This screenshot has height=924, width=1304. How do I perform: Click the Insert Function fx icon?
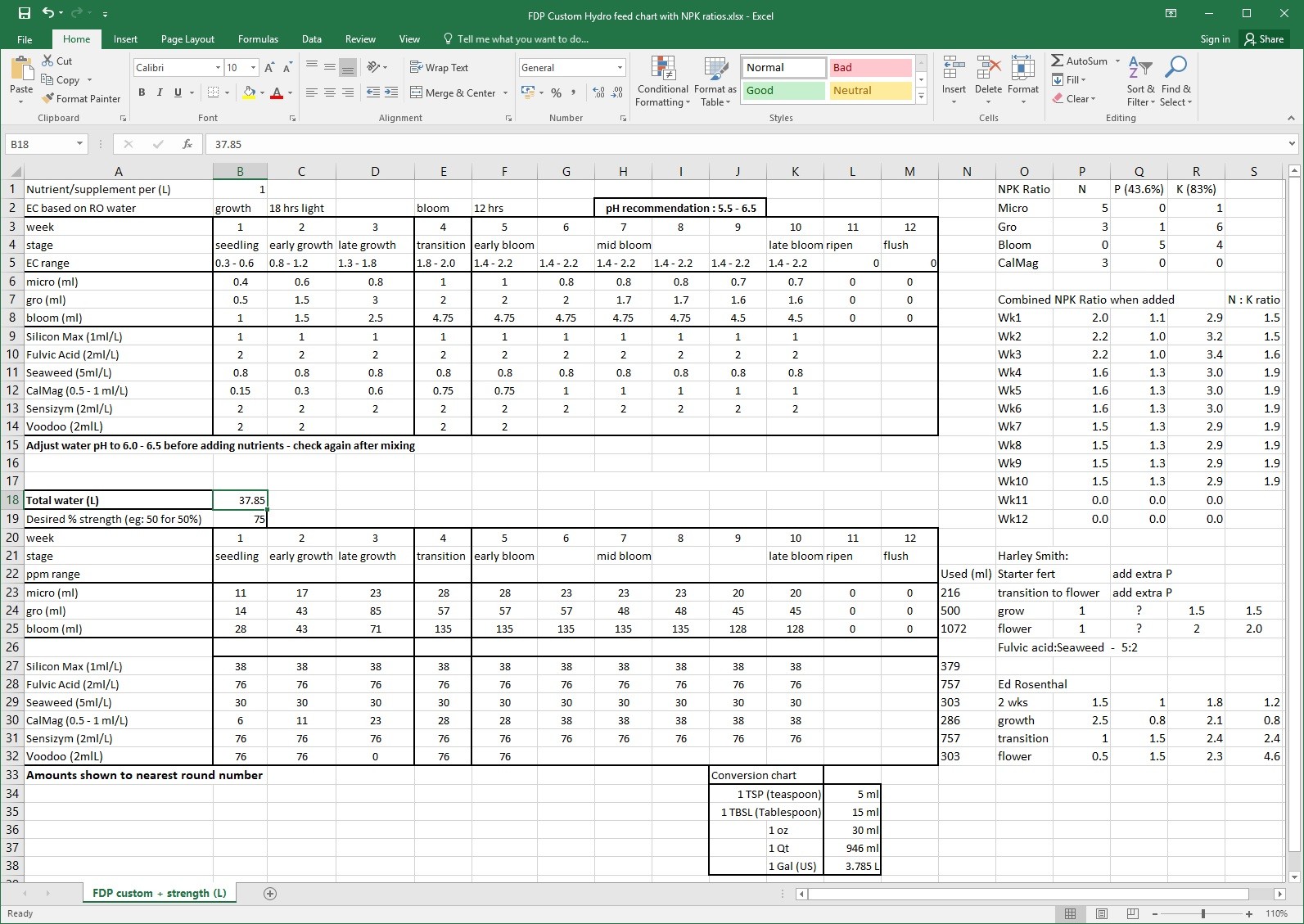coord(187,144)
